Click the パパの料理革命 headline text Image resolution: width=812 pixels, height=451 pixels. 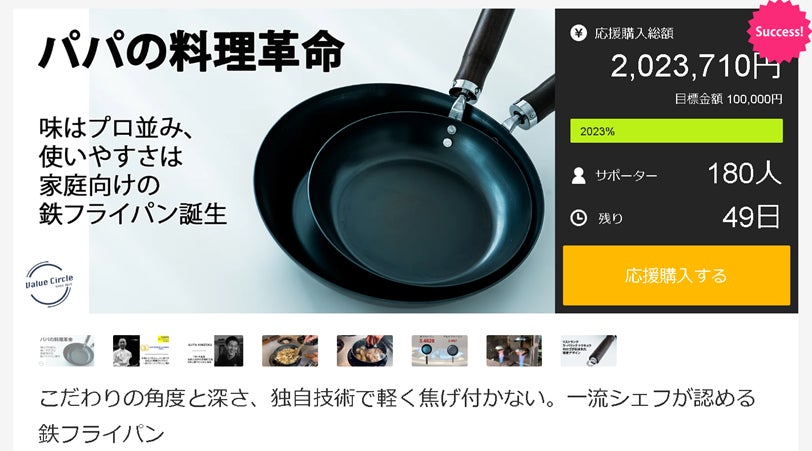(x=191, y=51)
